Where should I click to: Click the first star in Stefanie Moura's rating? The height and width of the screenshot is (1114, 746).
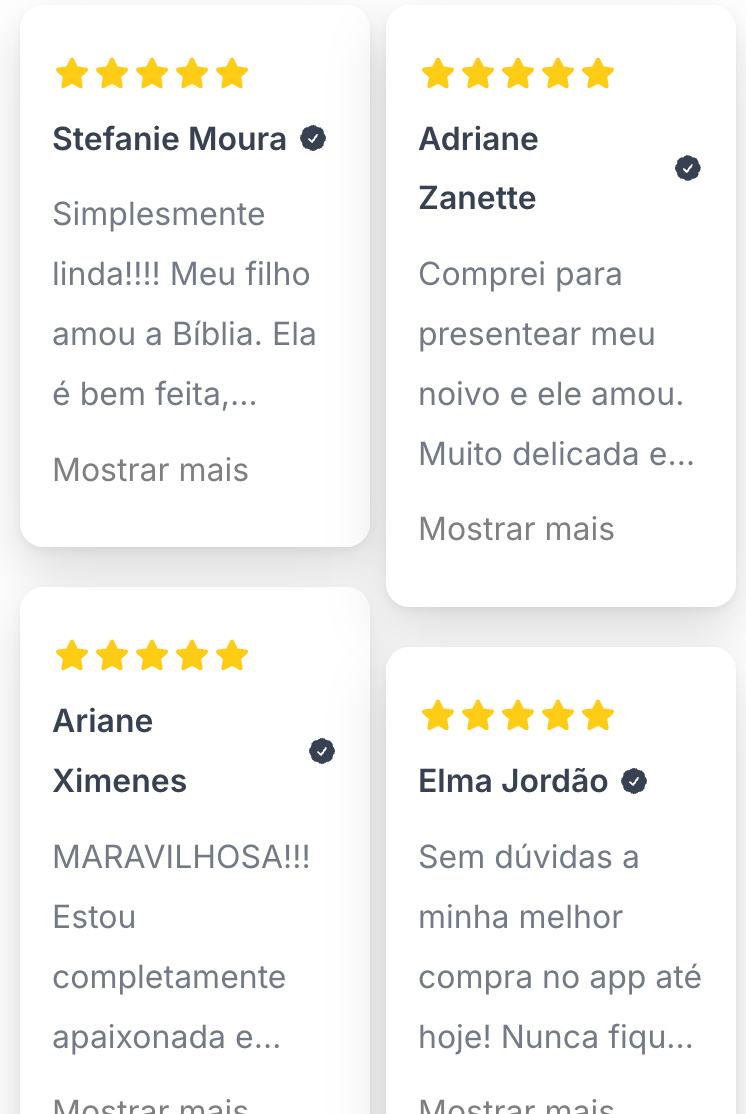point(71,74)
